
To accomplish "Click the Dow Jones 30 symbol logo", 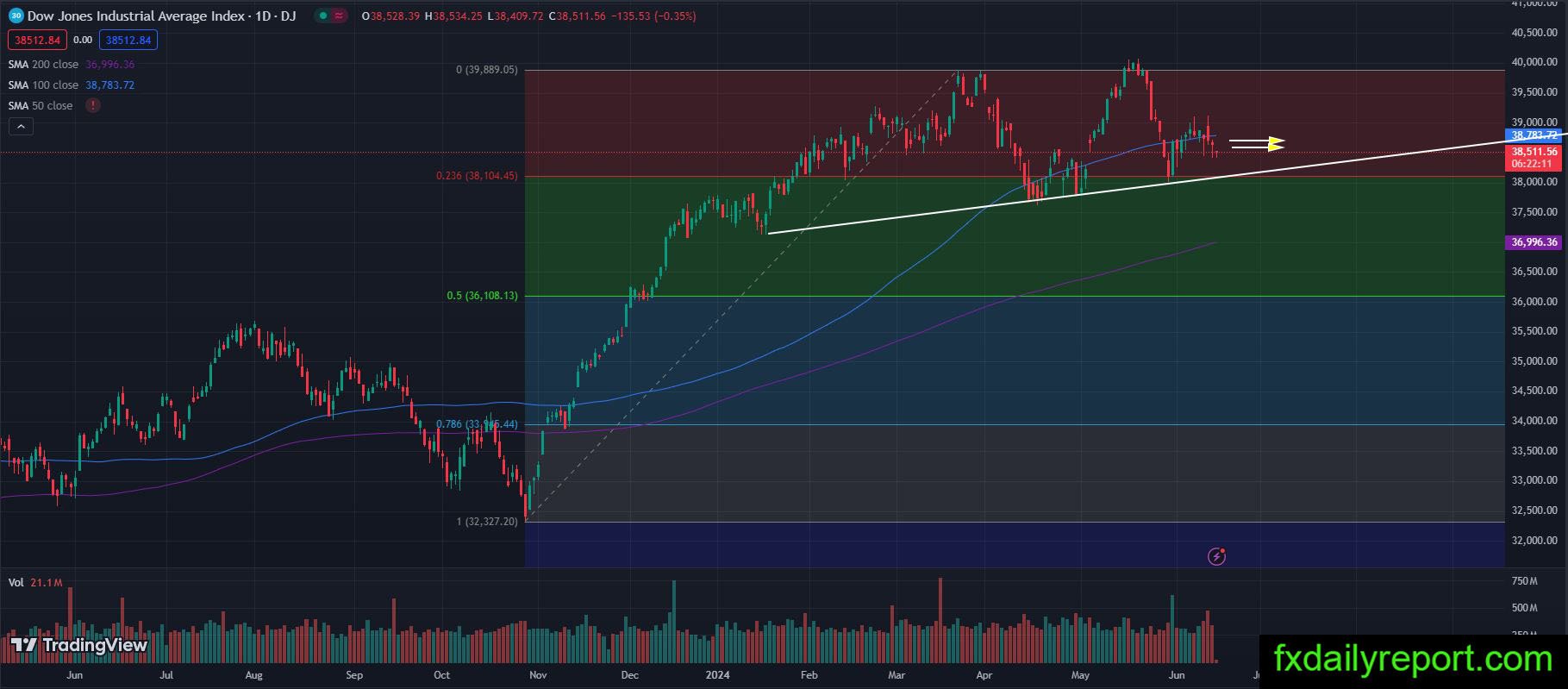I will click(x=16, y=16).
